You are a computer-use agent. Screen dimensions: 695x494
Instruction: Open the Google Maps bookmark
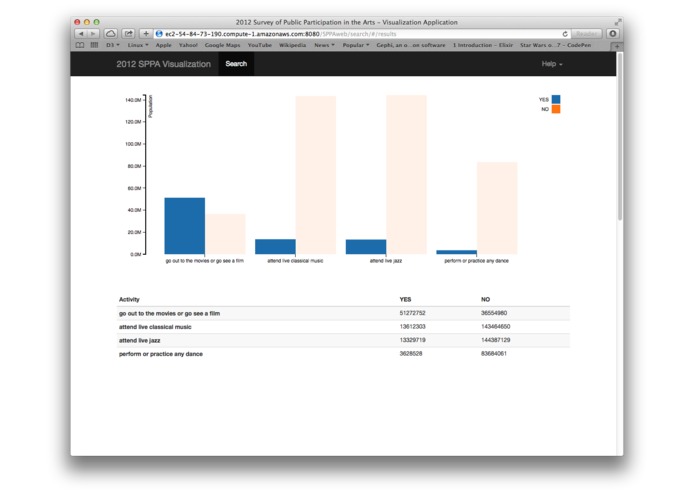(x=223, y=45)
